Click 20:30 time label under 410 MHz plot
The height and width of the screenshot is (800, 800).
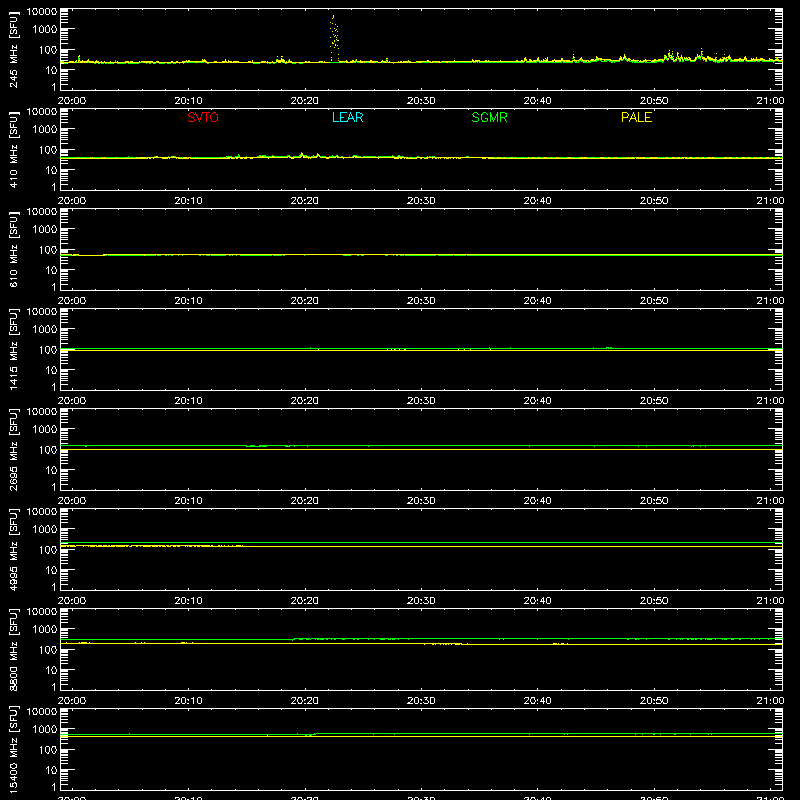click(x=421, y=201)
